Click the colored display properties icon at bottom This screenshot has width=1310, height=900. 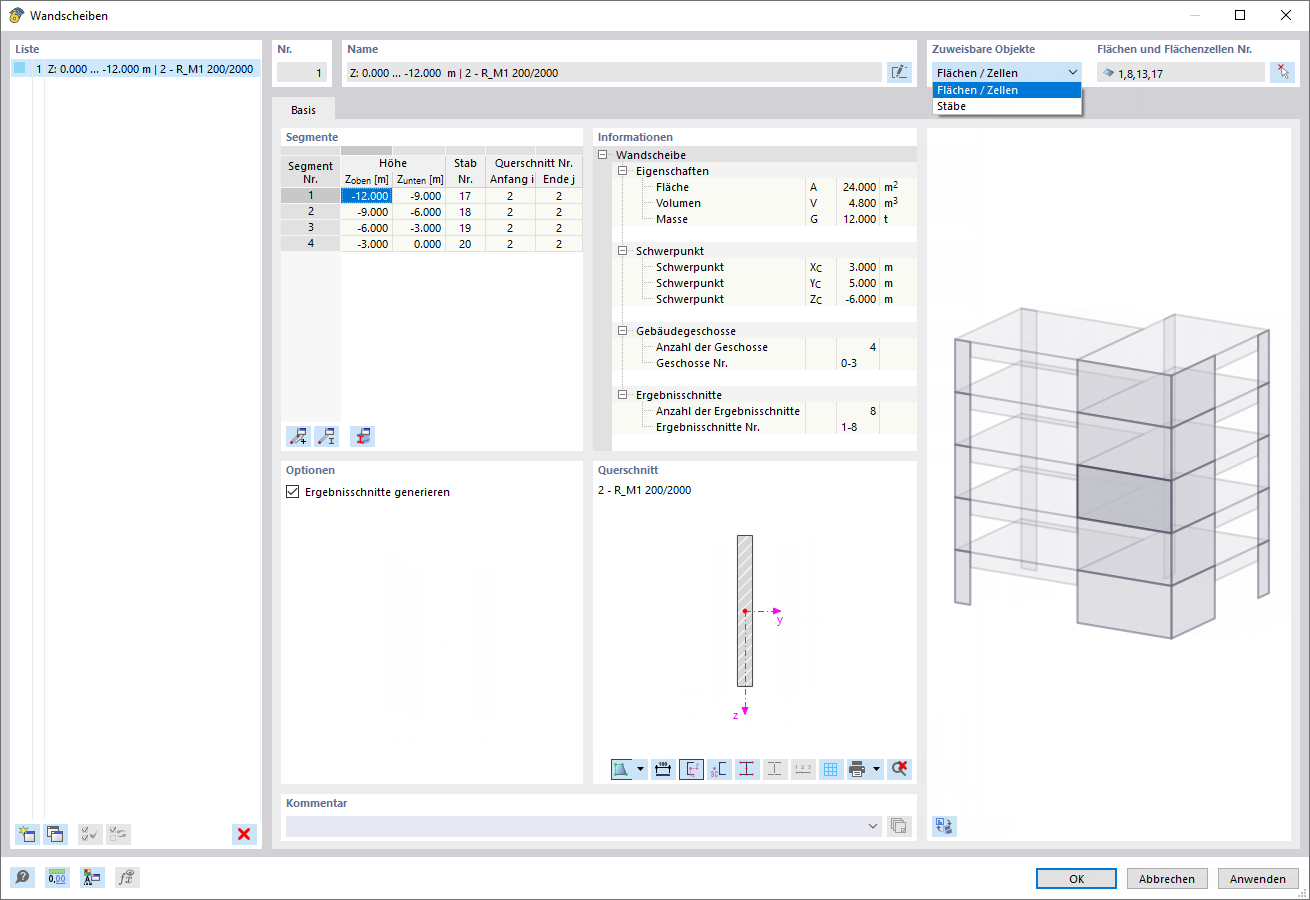click(92, 878)
